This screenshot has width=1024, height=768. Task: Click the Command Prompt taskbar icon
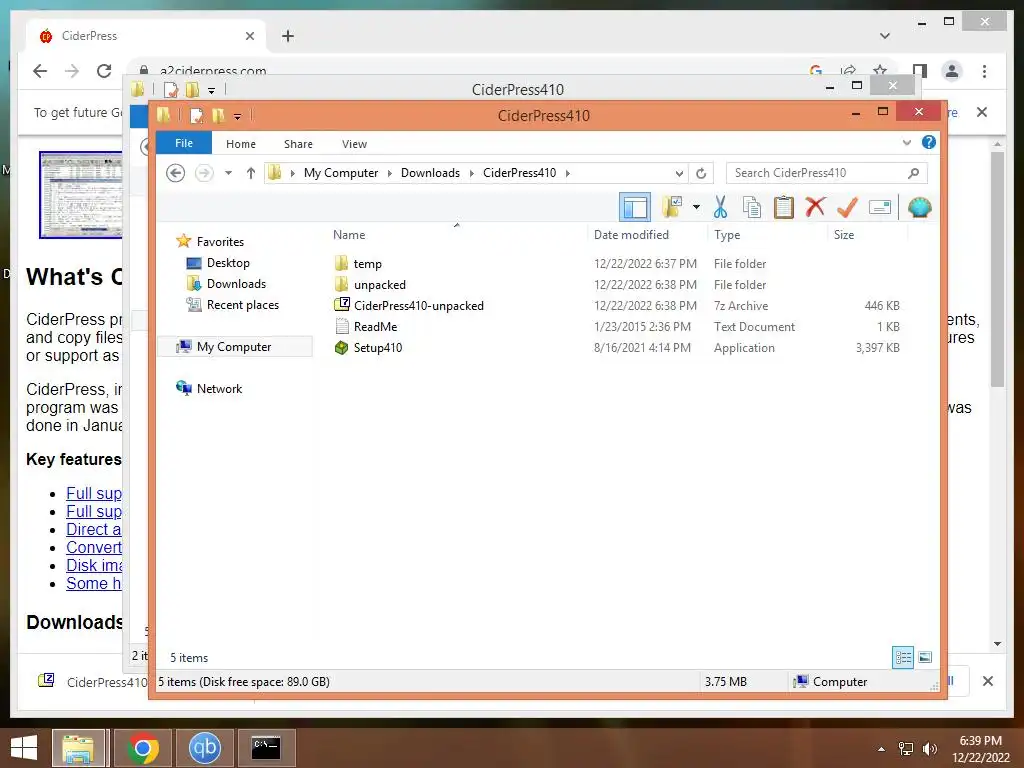266,748
